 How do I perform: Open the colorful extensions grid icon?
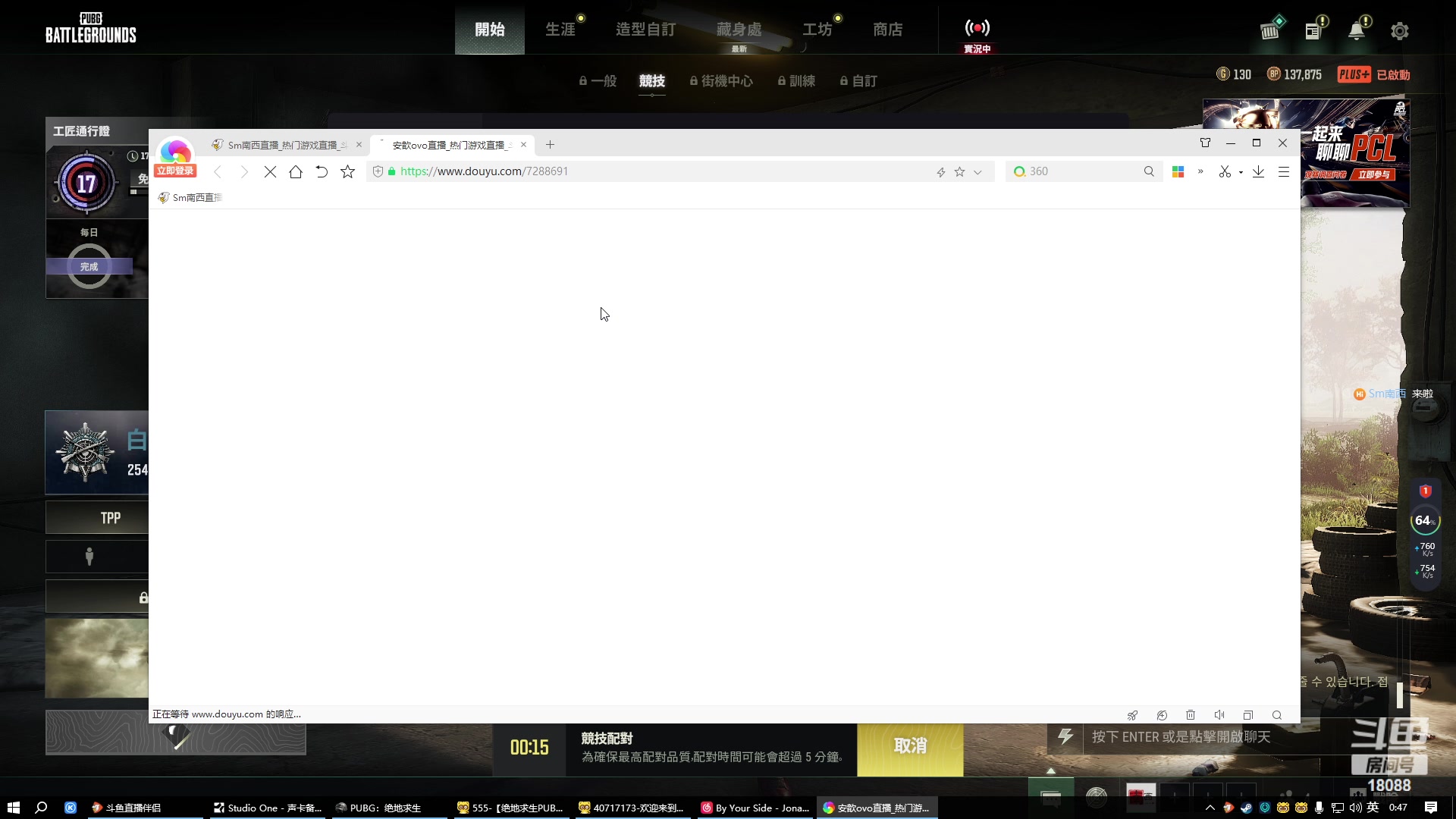[x=1178, y=172]
